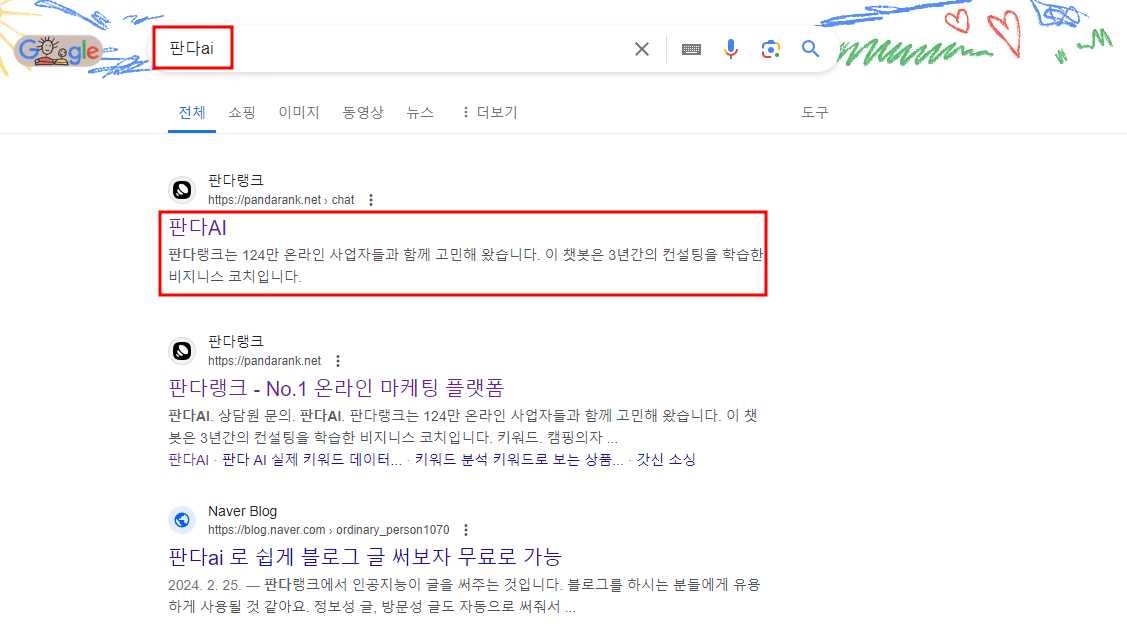Click the 판다랭크 site favicon

pos(181,189)
